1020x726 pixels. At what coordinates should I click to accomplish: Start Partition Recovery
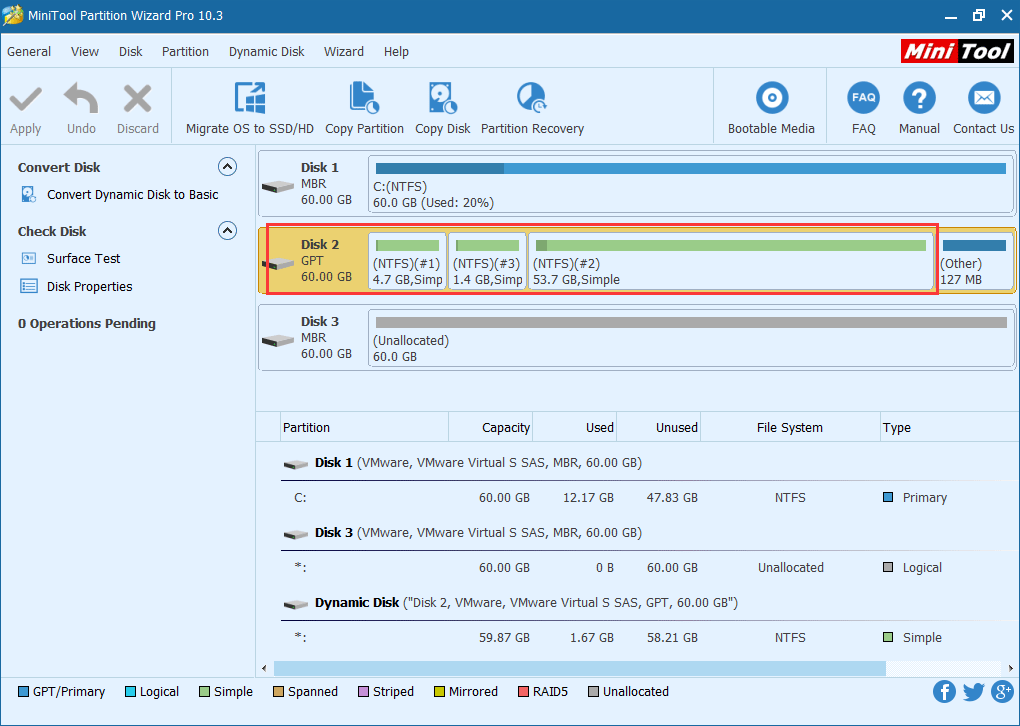[x=531, y=105]
